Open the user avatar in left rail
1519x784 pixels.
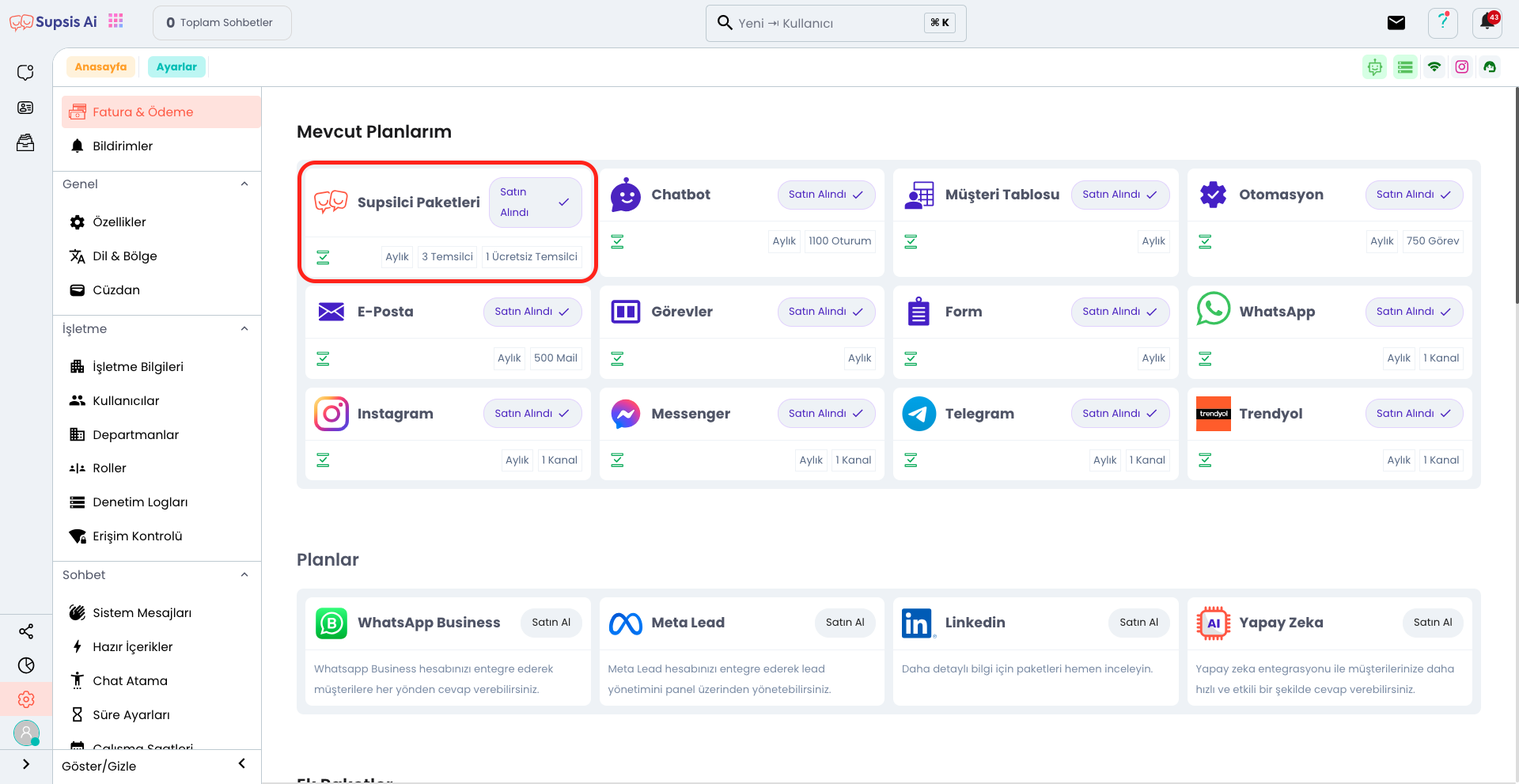(x=26, y=733)
